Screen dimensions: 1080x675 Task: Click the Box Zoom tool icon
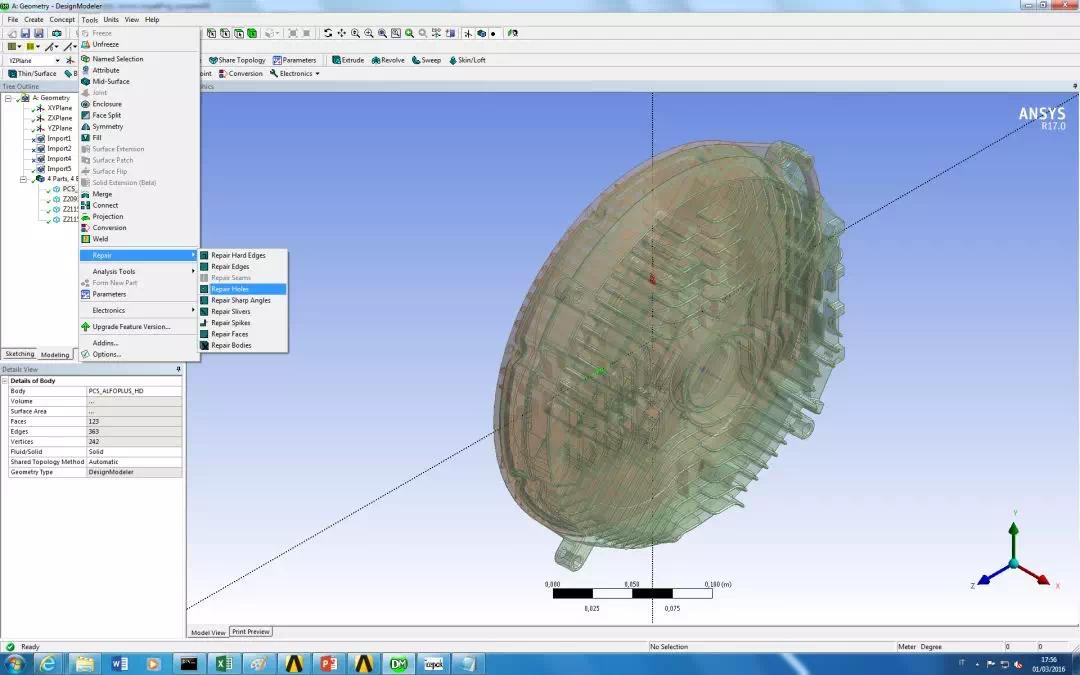click(x=368, y=33)
